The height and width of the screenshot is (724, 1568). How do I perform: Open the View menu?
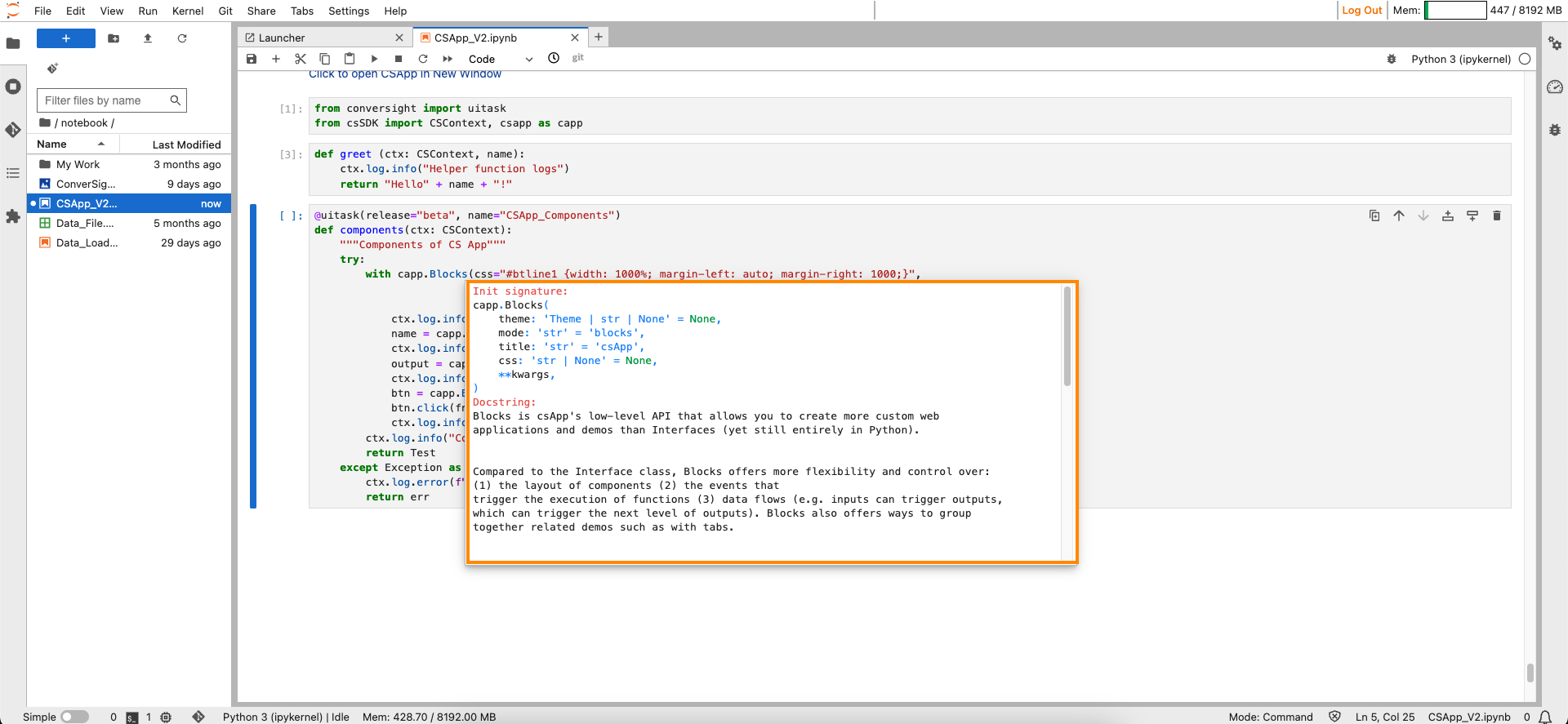112,11
